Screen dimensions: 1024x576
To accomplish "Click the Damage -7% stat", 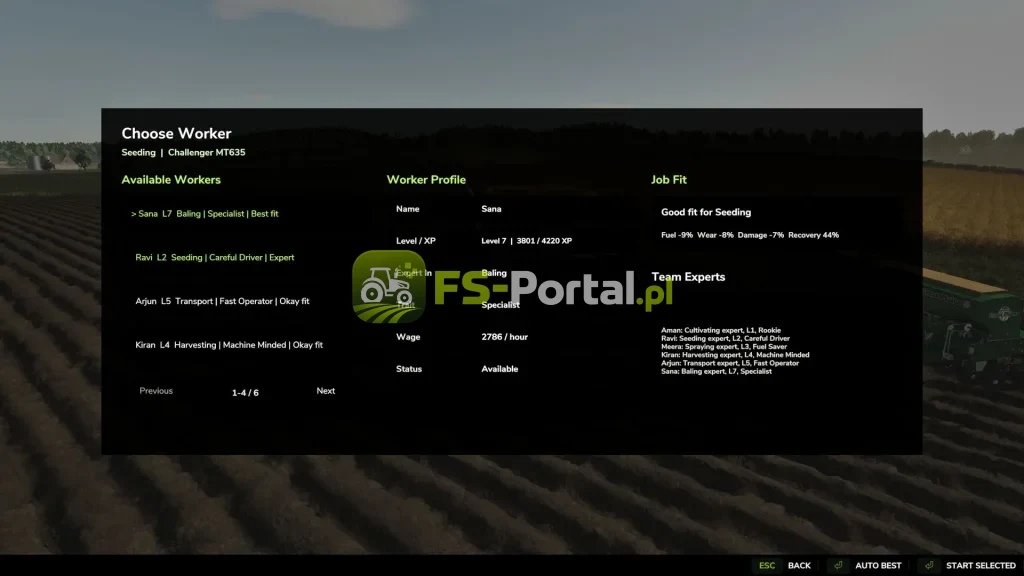I will click(x=761, y=235).
